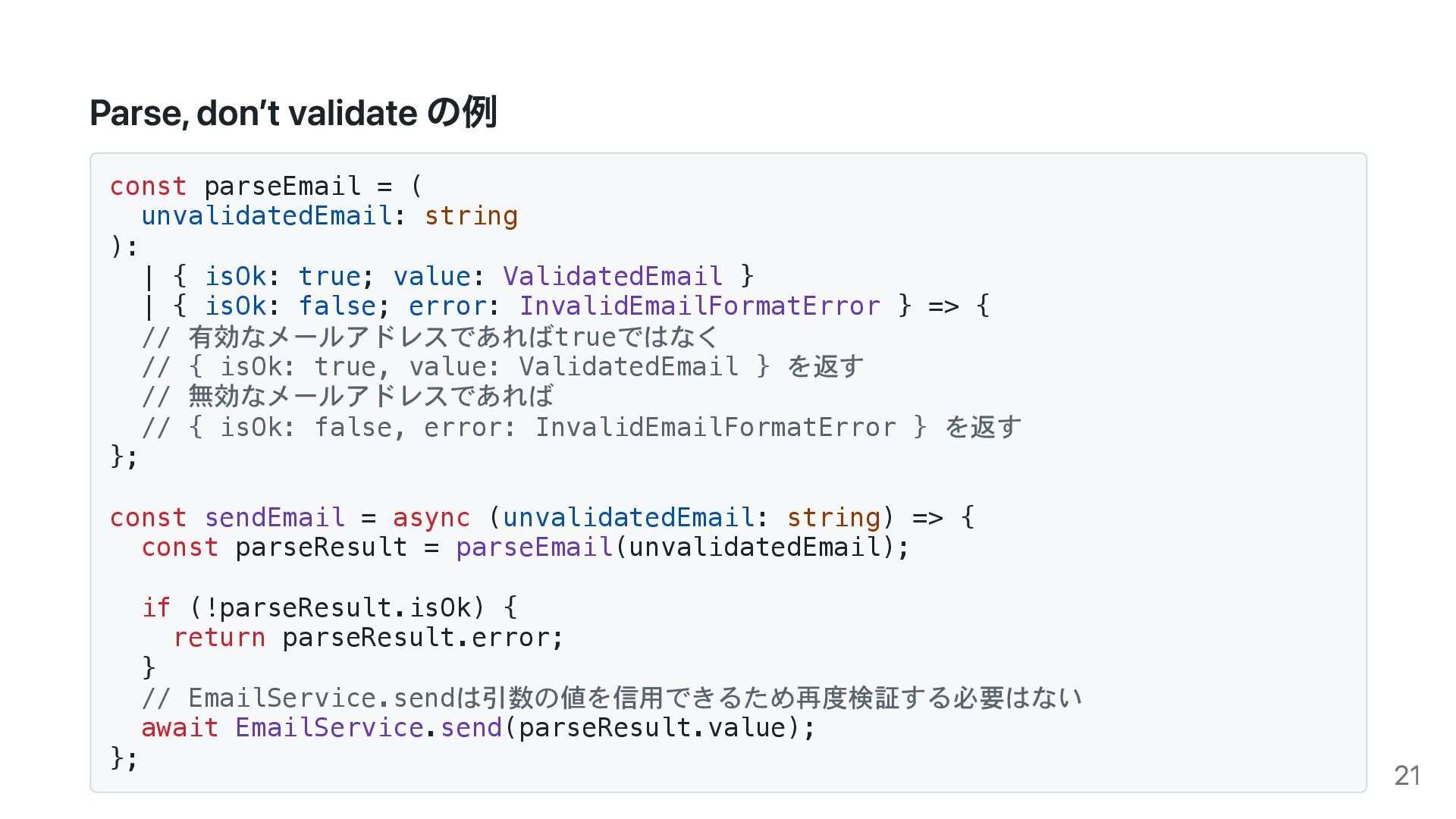Click the "const parseEmail = (" code line
The image size is (1456, 819).
(x=265, y=186)
